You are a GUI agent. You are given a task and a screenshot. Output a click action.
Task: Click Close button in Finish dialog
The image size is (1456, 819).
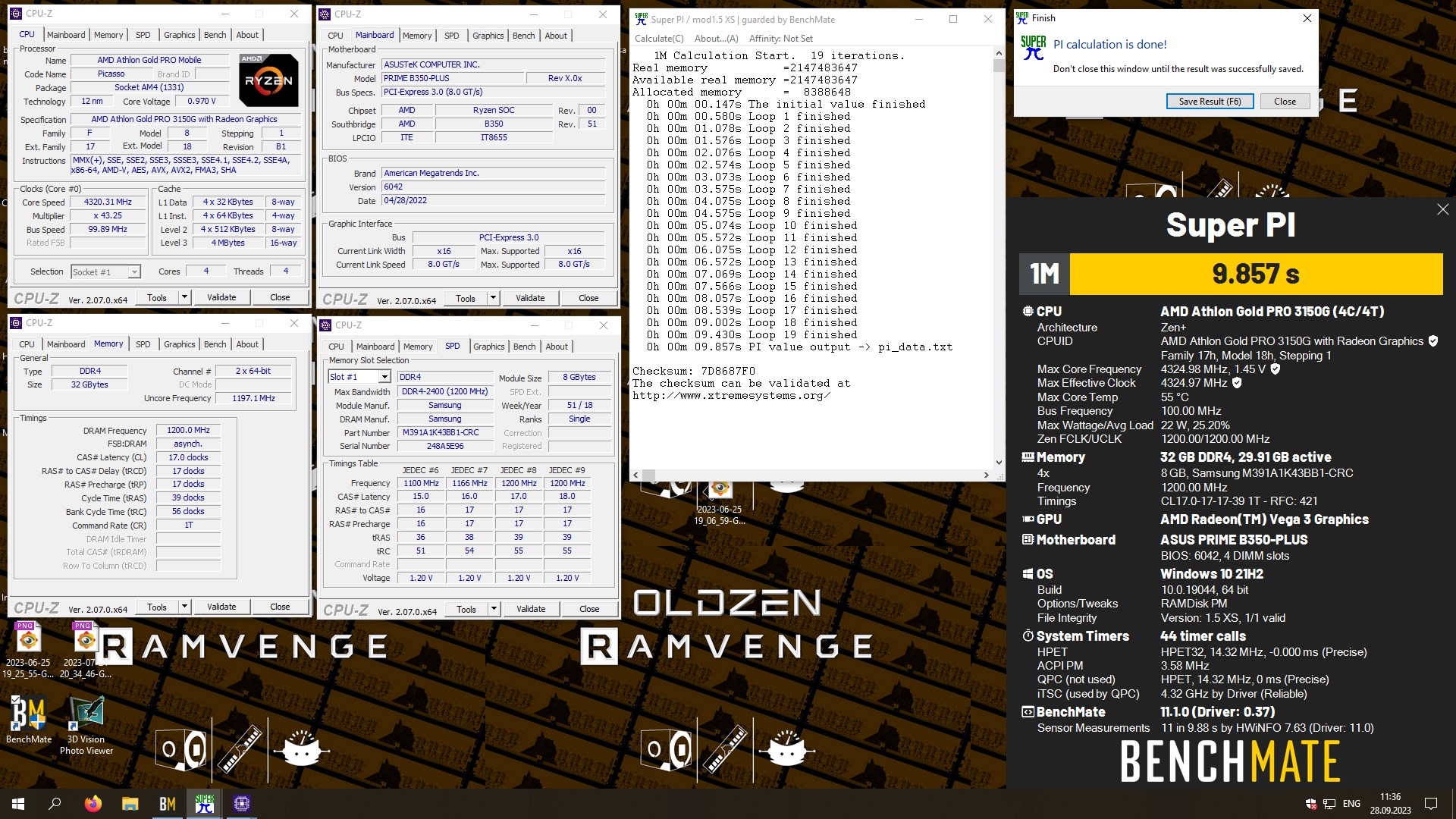[x=1285, y=102]
